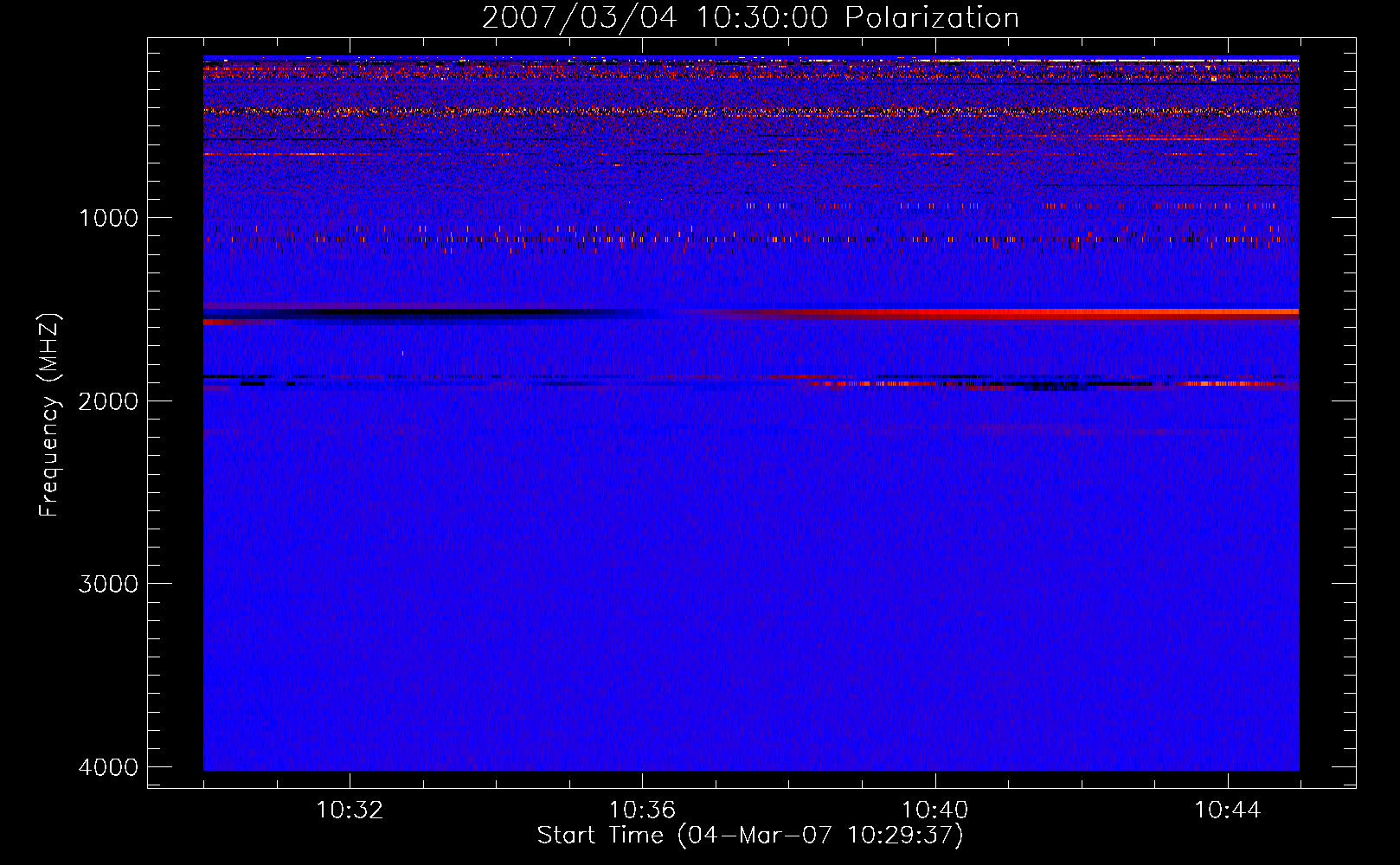The image size is (1400, 865).
Task: Click the 'Frequency (MHZ)' axis label
Action: tap(49, 415)
